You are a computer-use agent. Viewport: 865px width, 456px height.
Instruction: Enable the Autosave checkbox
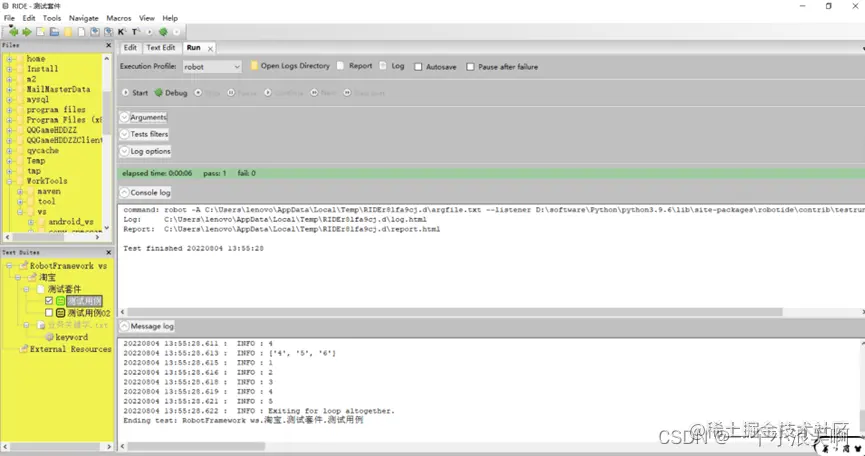pyautogui.click(x=418, y=67)
